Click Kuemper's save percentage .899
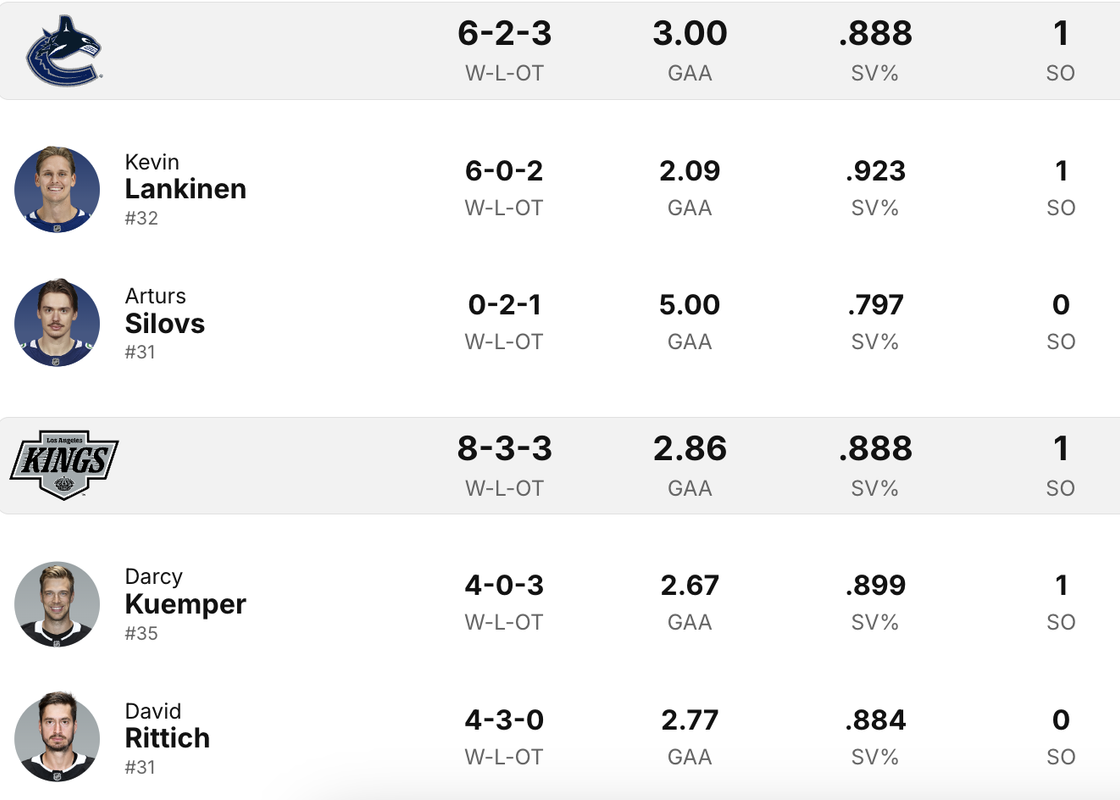Screen dimensions: 1120x800 click(876, 586)
